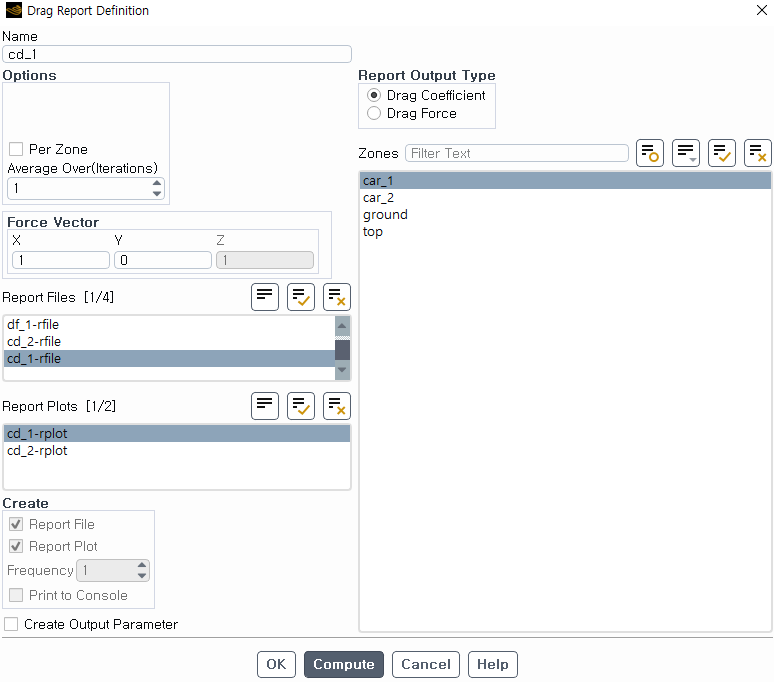Select all Report Files icon
The width and height of the screenshot is (774, 682).
301,297
